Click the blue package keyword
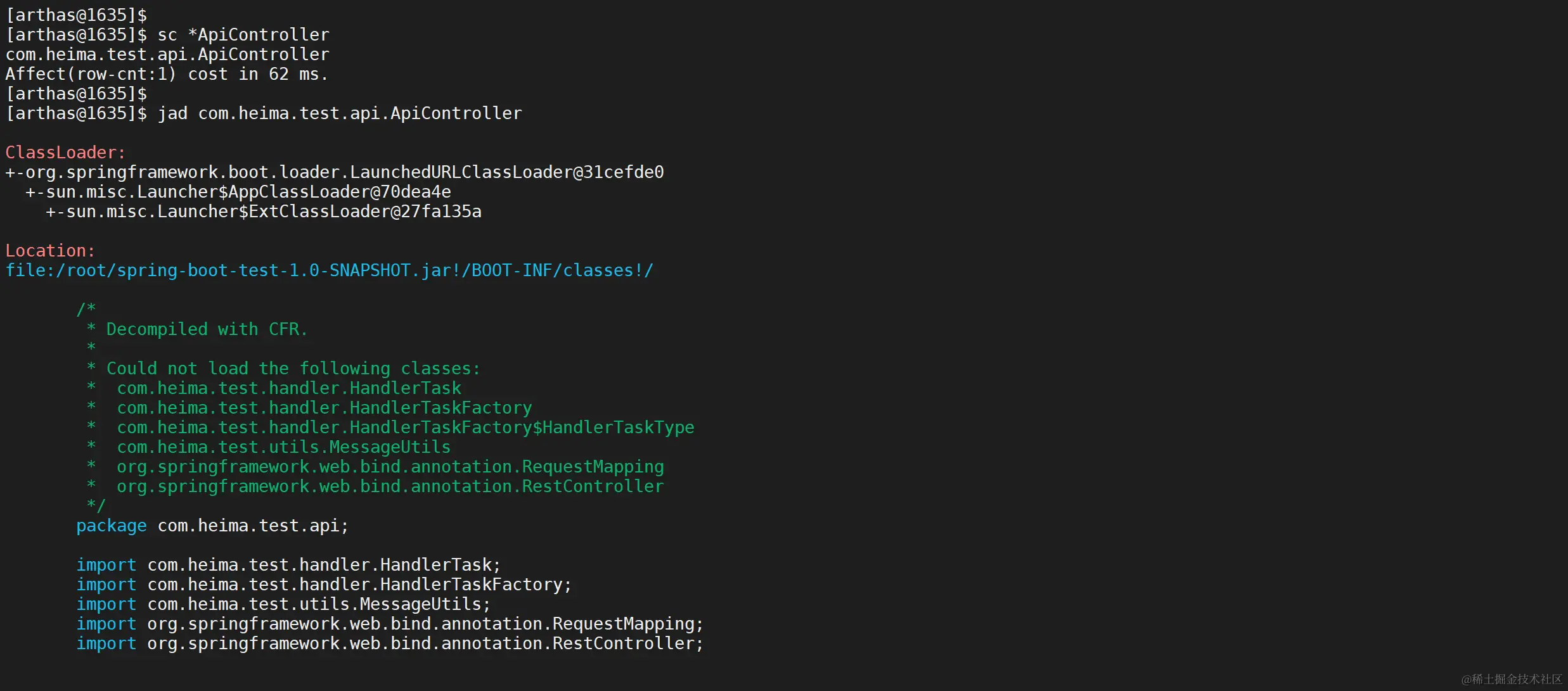The image size is (1568, 691). tap(112, 526)
